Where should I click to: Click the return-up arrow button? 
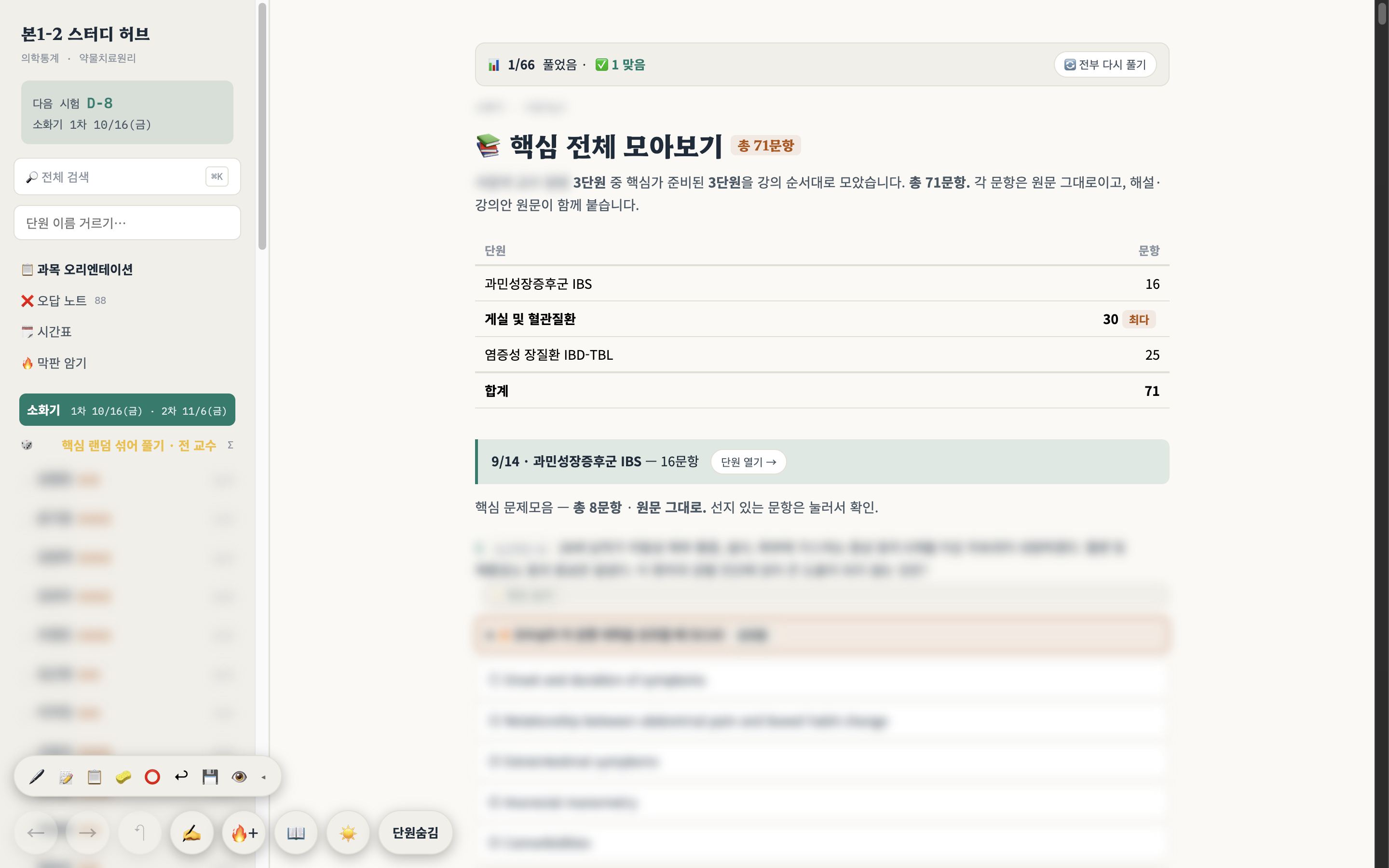point(139,832)
